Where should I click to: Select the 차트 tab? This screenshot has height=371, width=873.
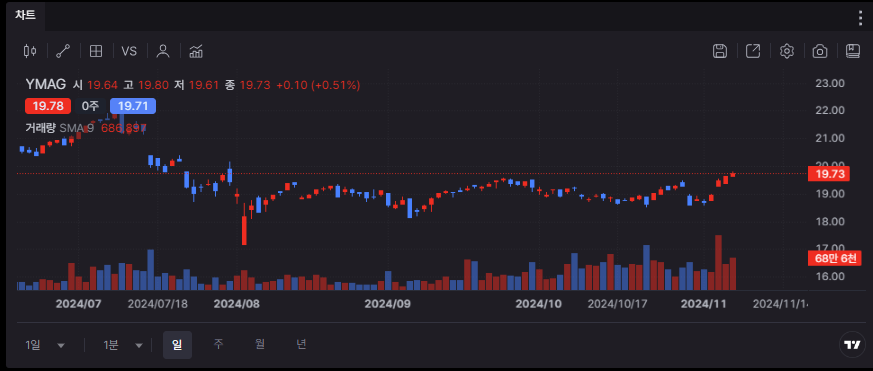coord(25,16)
